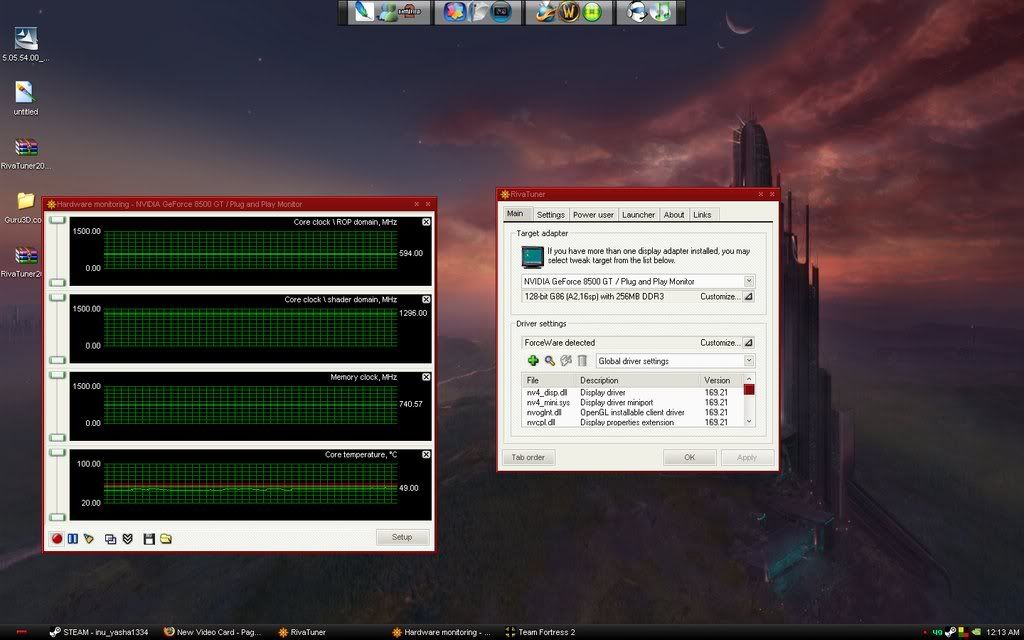Open the Launcher tab
The image size is (1024, 640).
pyautogui.click(x=638, y=215)
